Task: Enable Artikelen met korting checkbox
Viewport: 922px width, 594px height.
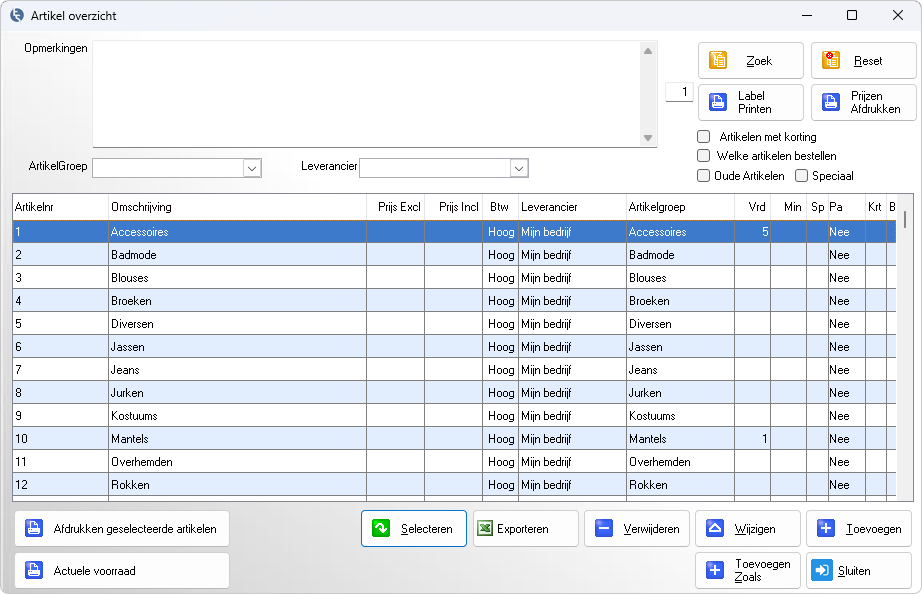Action: [703, 136]
